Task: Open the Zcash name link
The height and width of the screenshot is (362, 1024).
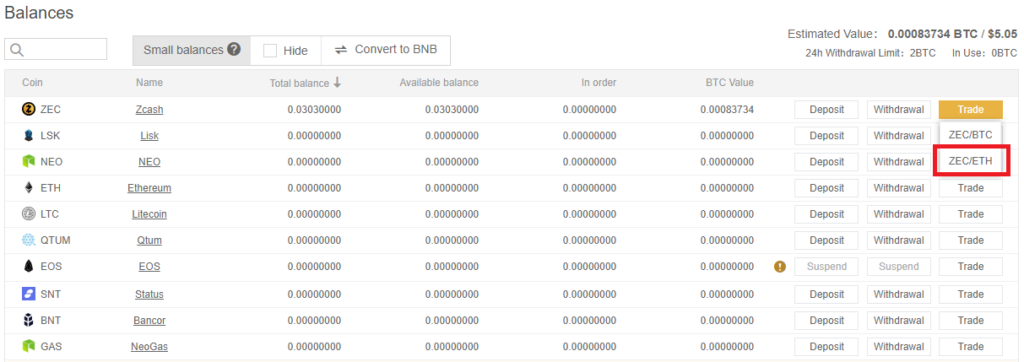Action: 150,110
